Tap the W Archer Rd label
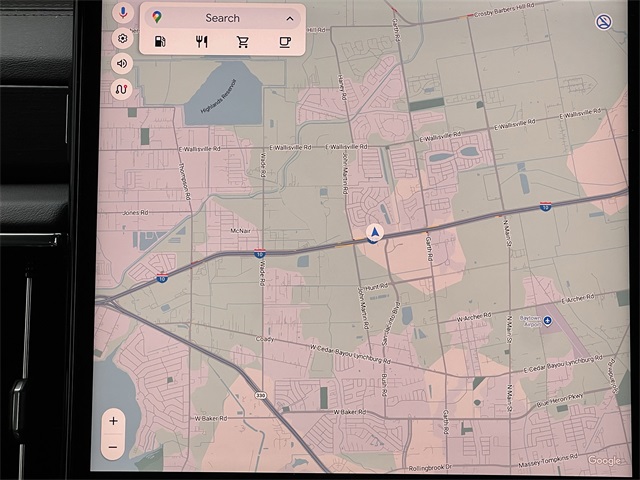This screenshot has width=640, height=480. tap(474, 317)
